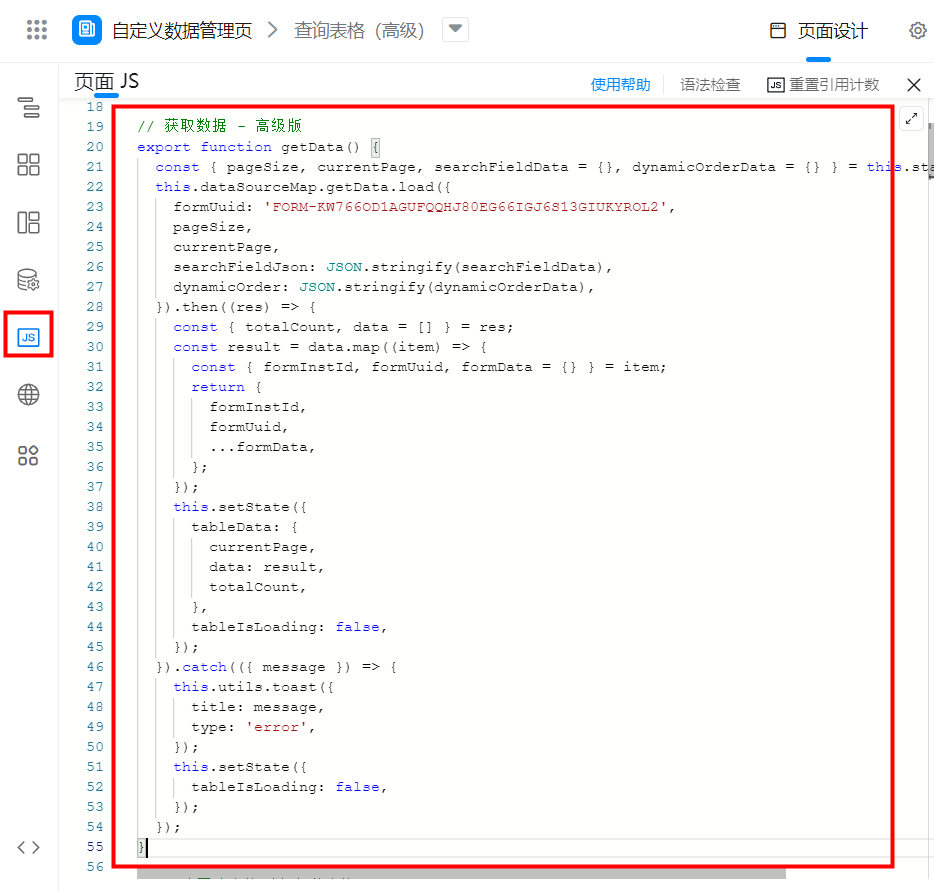Image resolution: width=934 pixels, height=891 pixels.
Task: Open the outline tree panel icon
Action: click(29, 108)
